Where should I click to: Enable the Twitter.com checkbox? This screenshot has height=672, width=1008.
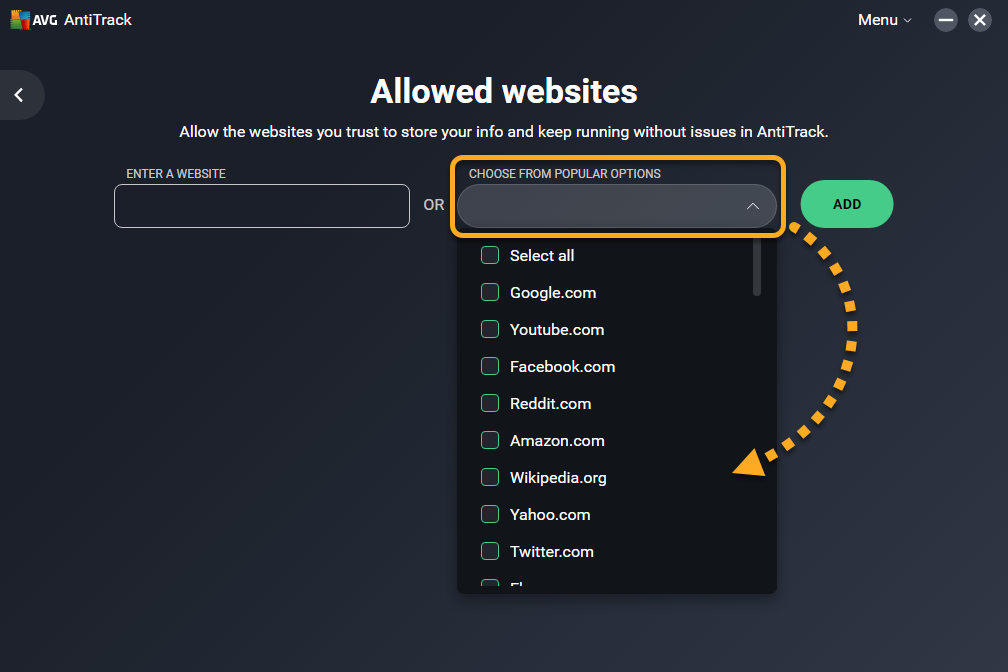[490, 552]
